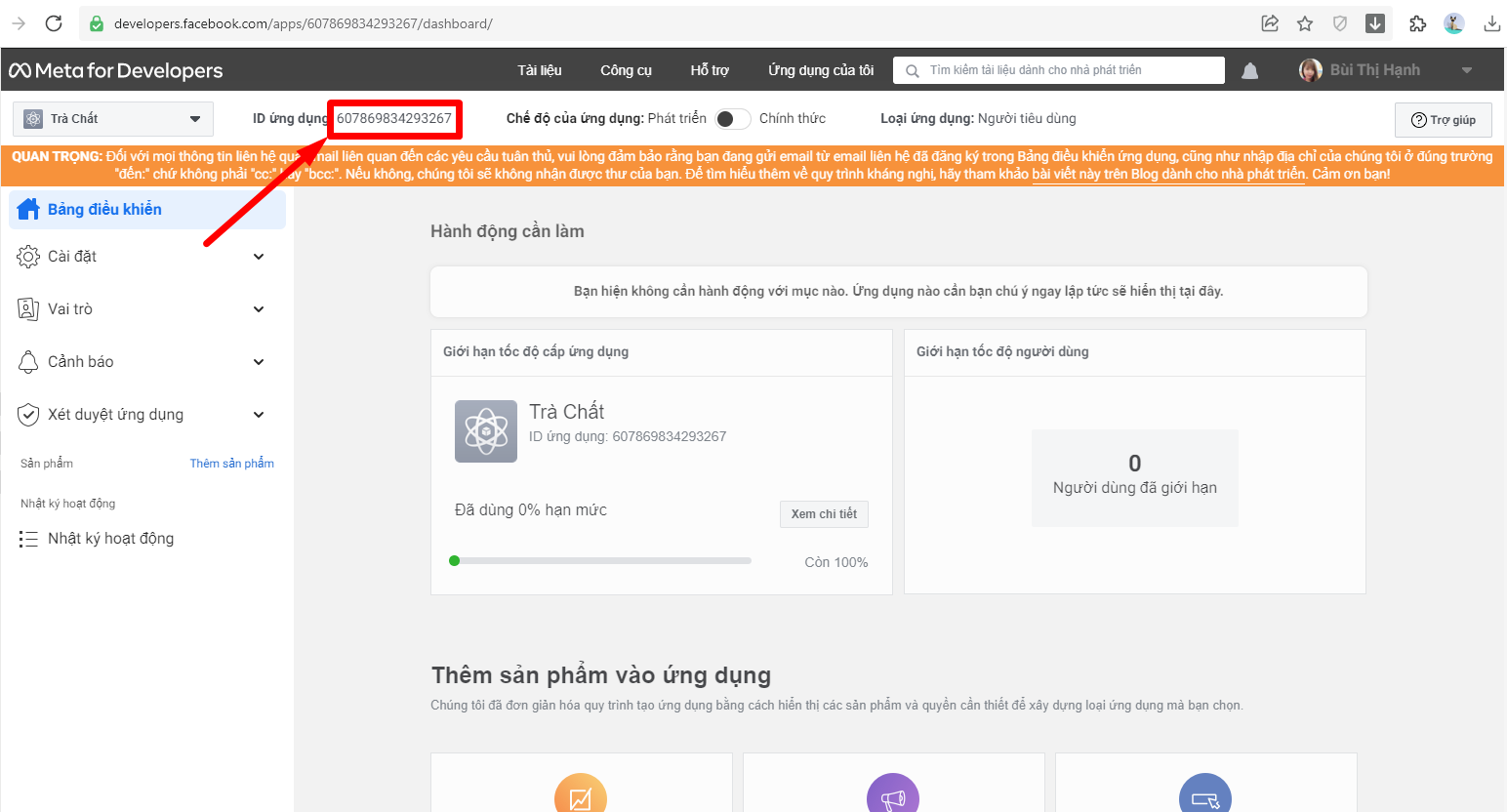
Task: Click the Meta for Developers logo
Action: click(116, 70)
